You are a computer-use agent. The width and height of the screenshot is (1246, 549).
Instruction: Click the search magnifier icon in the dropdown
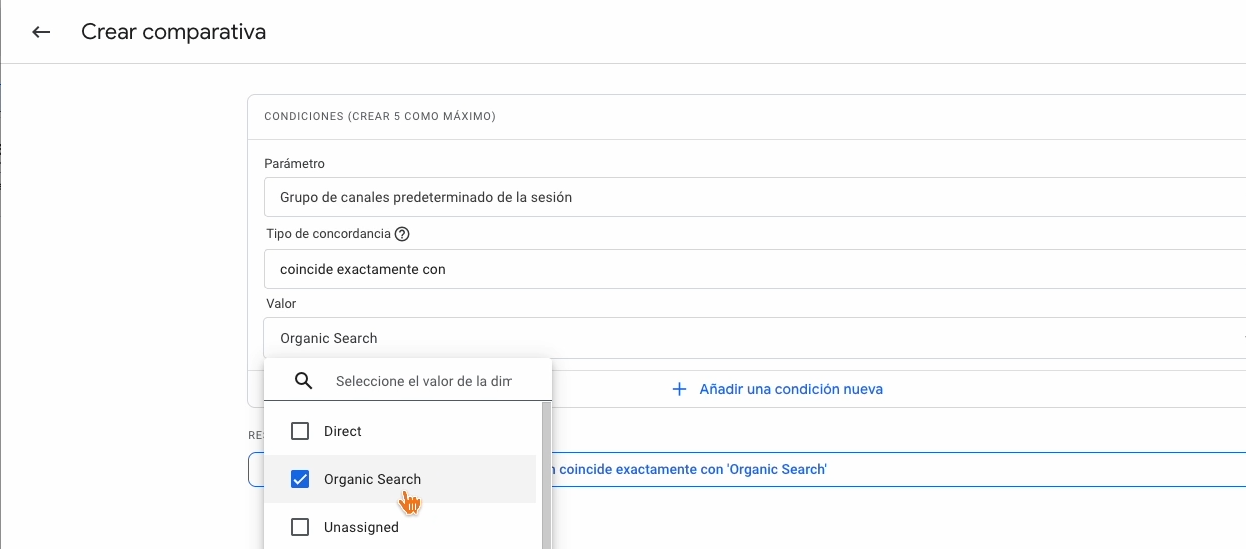click(304, 381)
